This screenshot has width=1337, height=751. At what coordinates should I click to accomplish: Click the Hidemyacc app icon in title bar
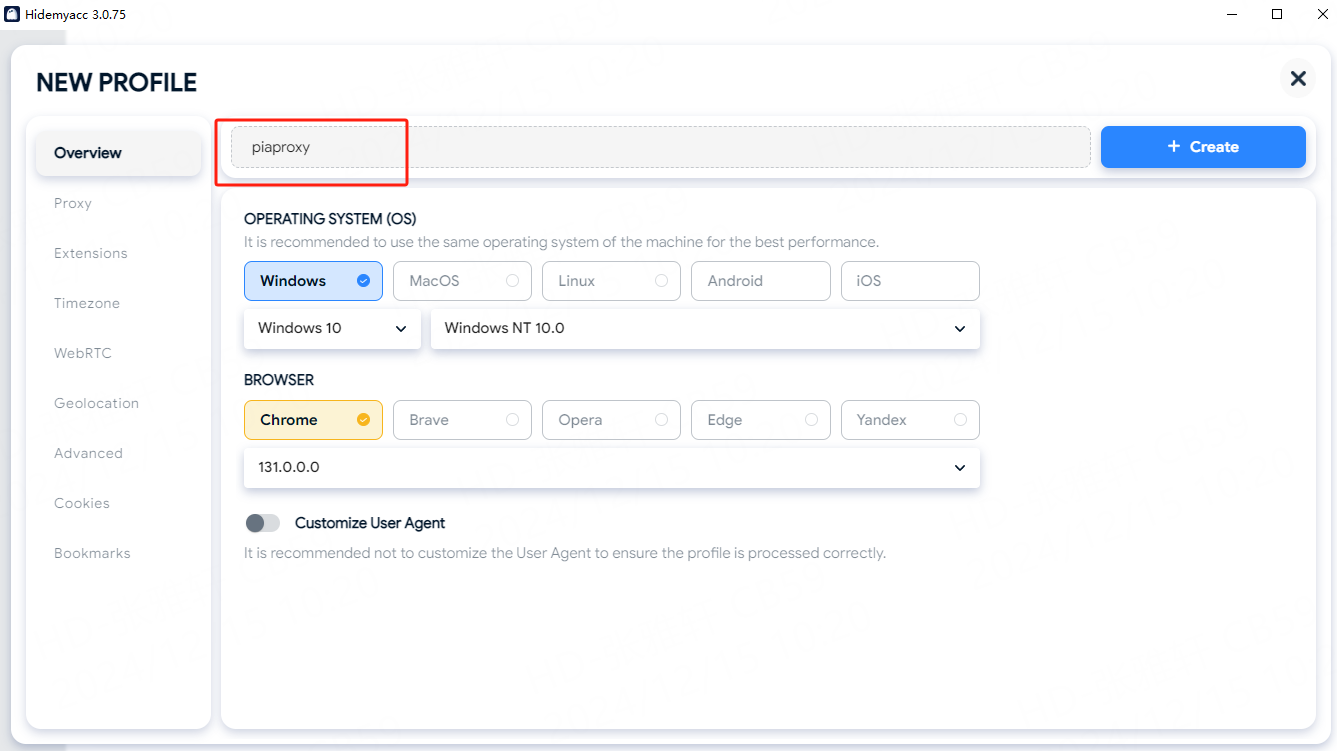pos(12,15)
